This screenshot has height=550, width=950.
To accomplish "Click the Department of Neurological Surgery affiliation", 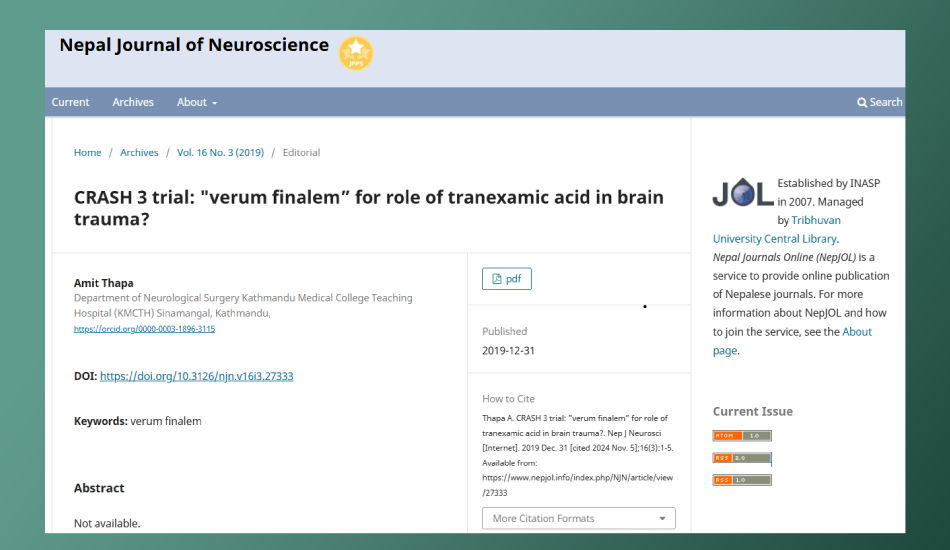I will coord(243,305).
